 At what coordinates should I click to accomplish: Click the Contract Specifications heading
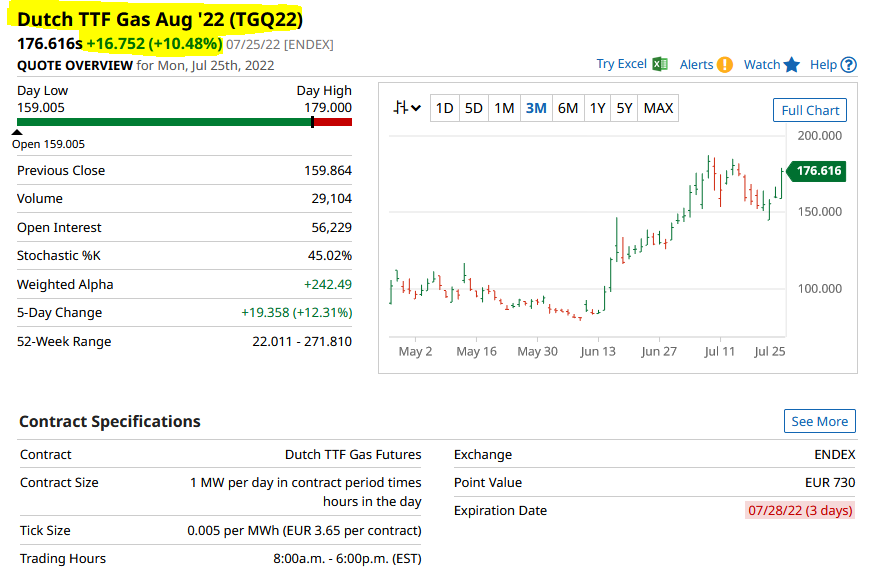(110, 421)
